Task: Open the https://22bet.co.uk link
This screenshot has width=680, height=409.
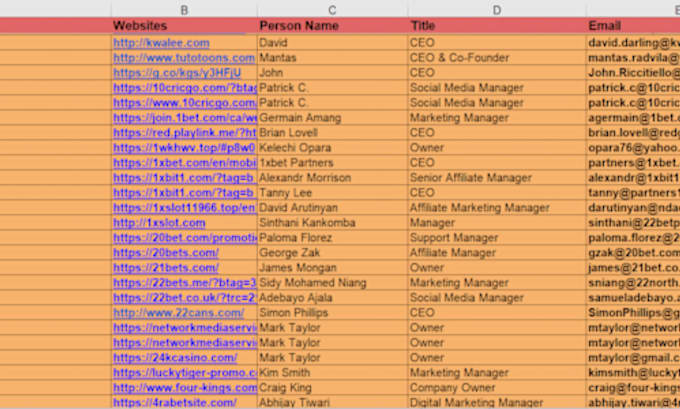Action: pyautogui.click(x=185, y=298)
